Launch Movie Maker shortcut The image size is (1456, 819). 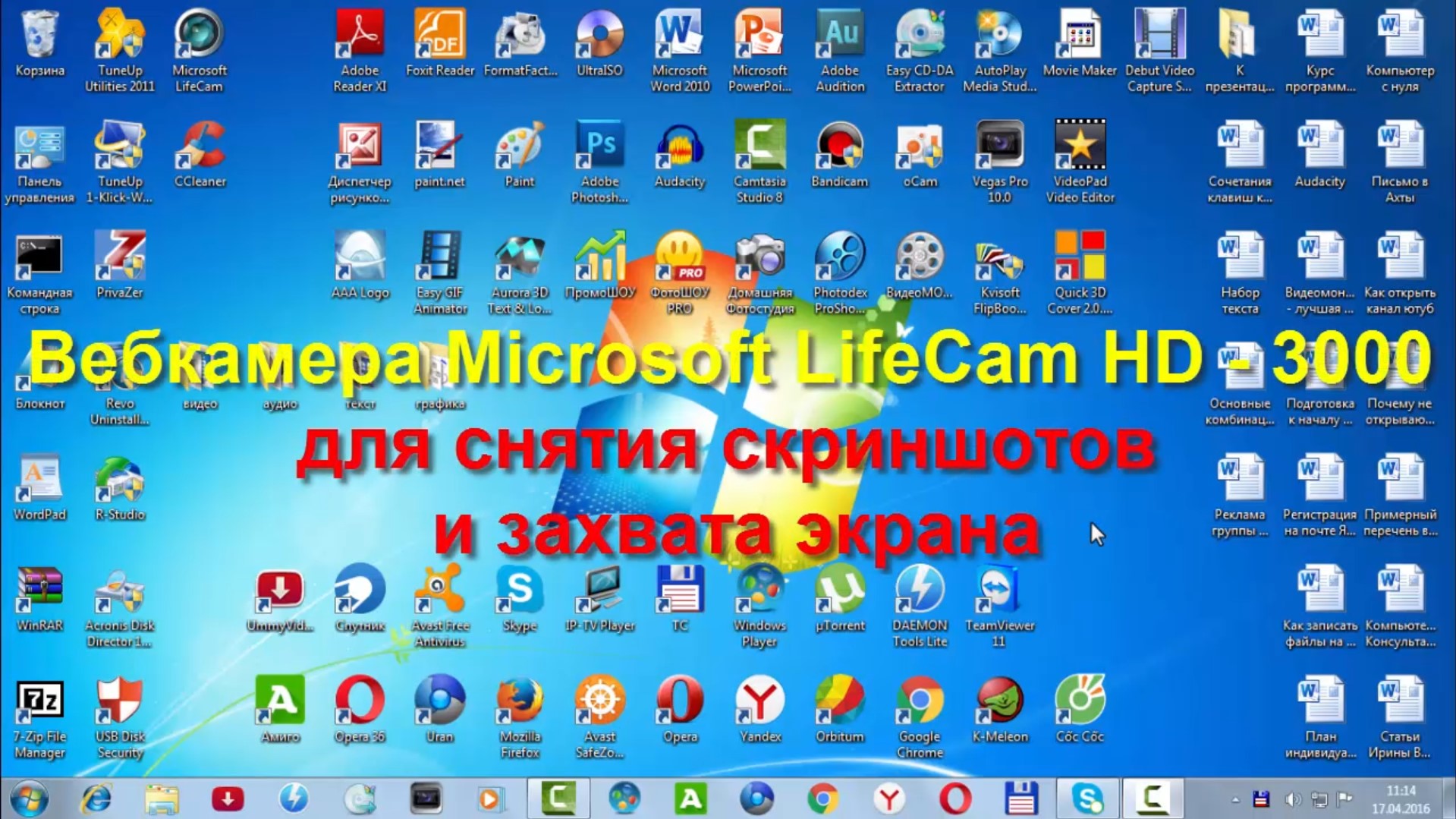[1080, 44]
